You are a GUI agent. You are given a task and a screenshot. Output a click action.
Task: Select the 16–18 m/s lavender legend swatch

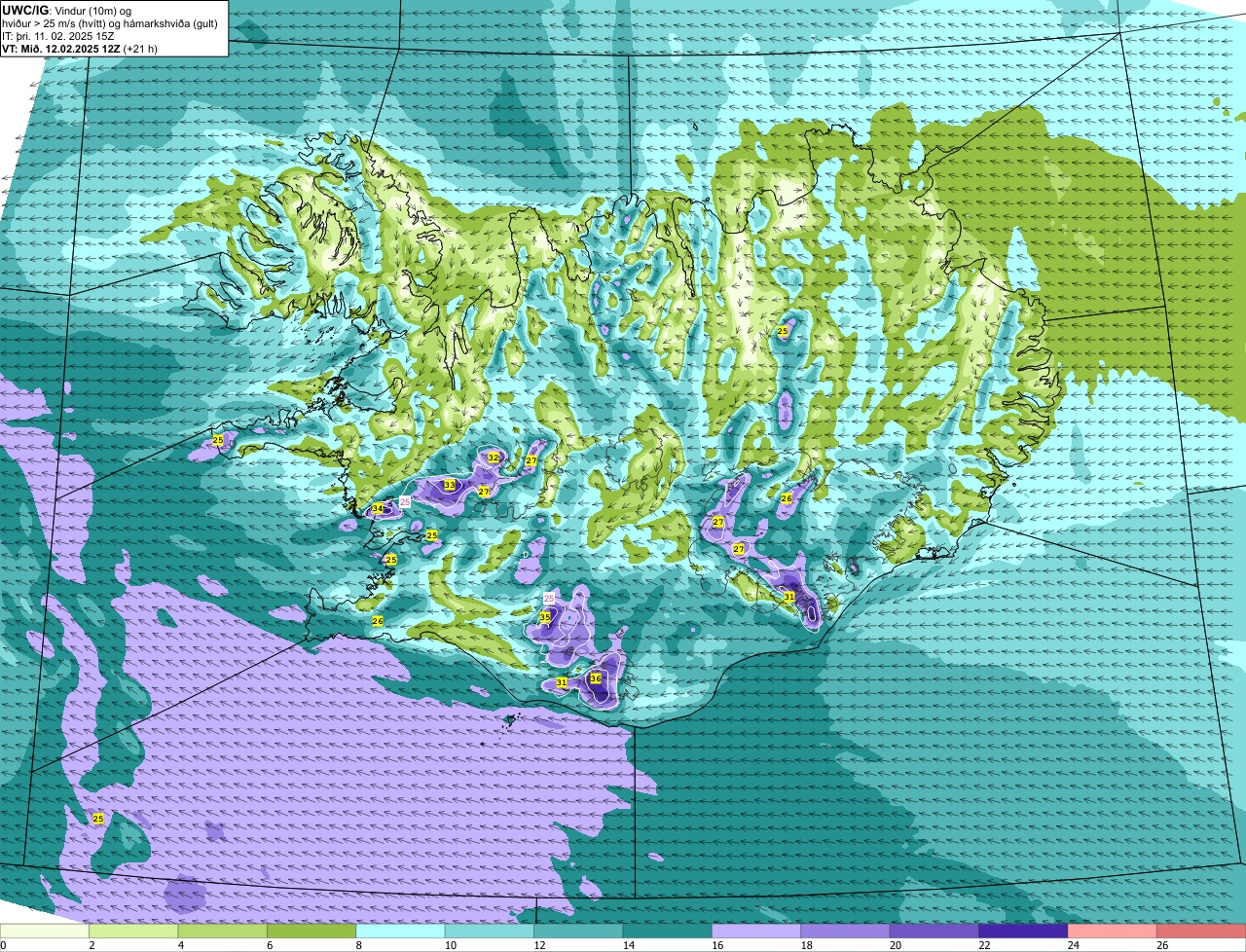[x=756, y=932]
